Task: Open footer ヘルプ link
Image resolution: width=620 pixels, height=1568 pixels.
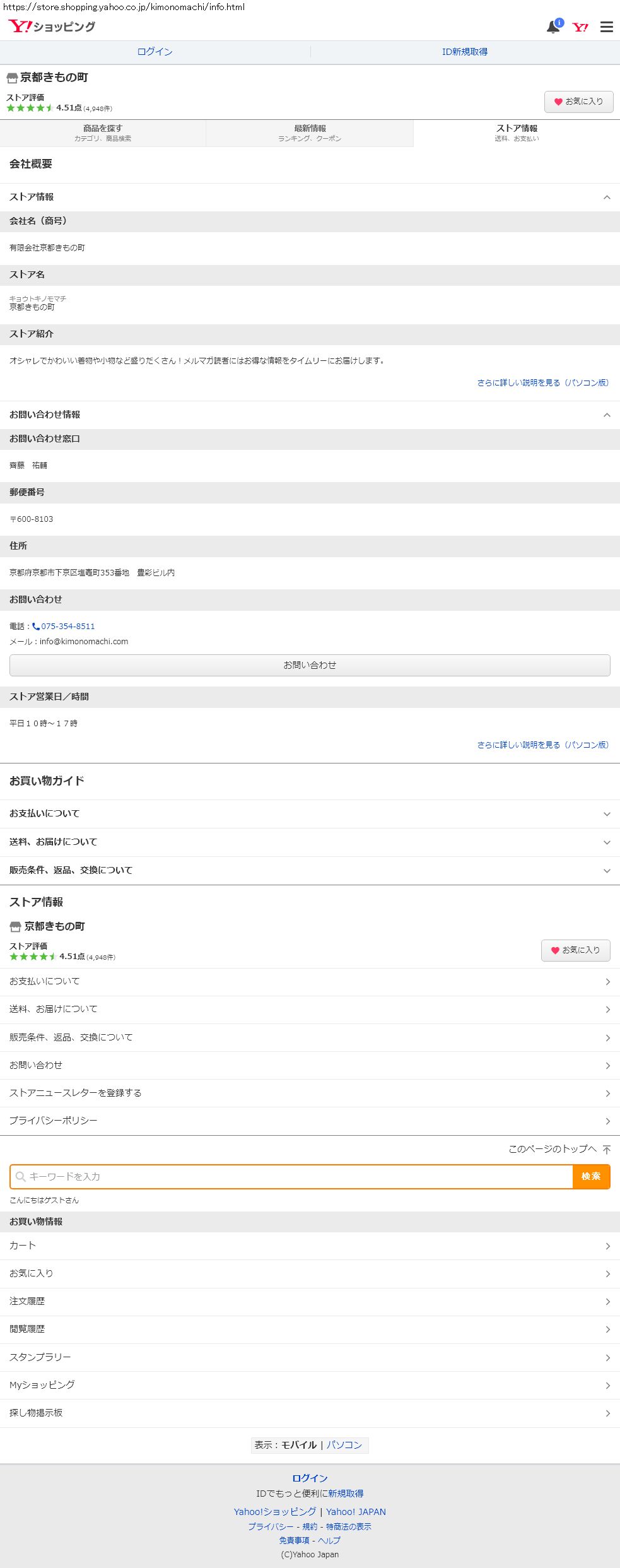Action: pyautogui.click(x=329, y=1541)
